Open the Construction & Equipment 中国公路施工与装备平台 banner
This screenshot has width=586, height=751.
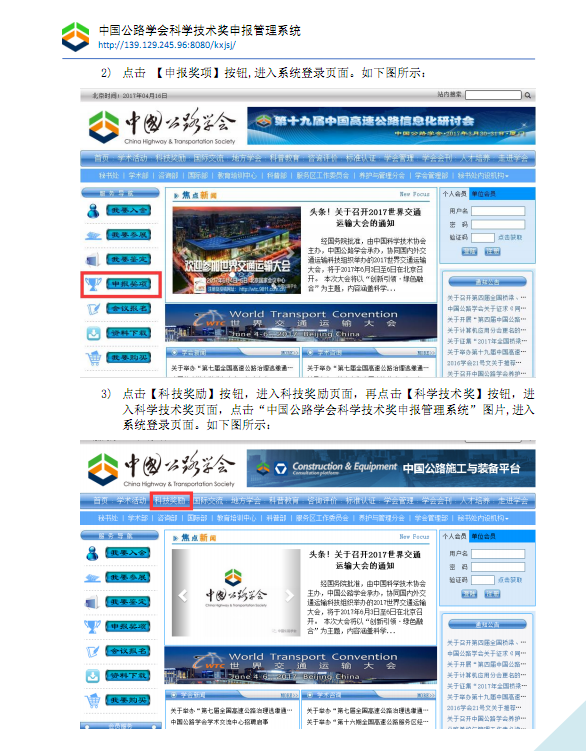tap(391, 468)
